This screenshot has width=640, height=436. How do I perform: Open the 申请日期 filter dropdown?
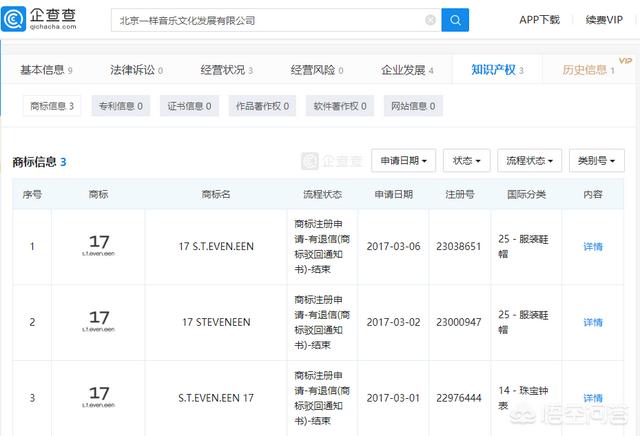[404, 160]
